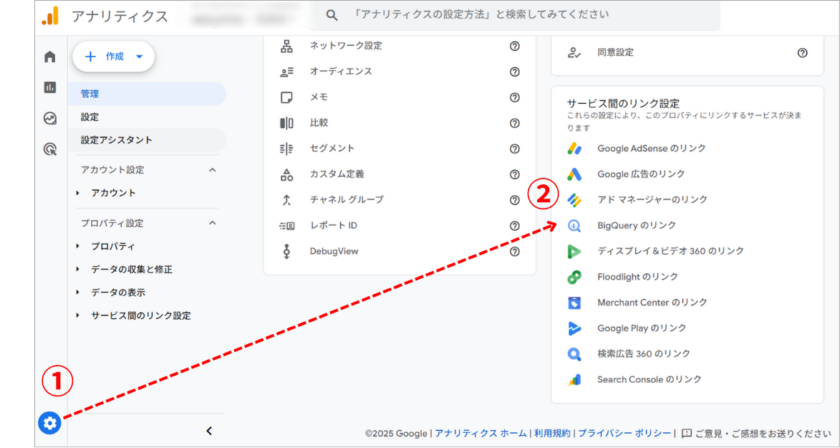Image resolution: width=840 pixels, height=448 pixels.
Task: Open the Explore icon in left rail
Action: 49,118
